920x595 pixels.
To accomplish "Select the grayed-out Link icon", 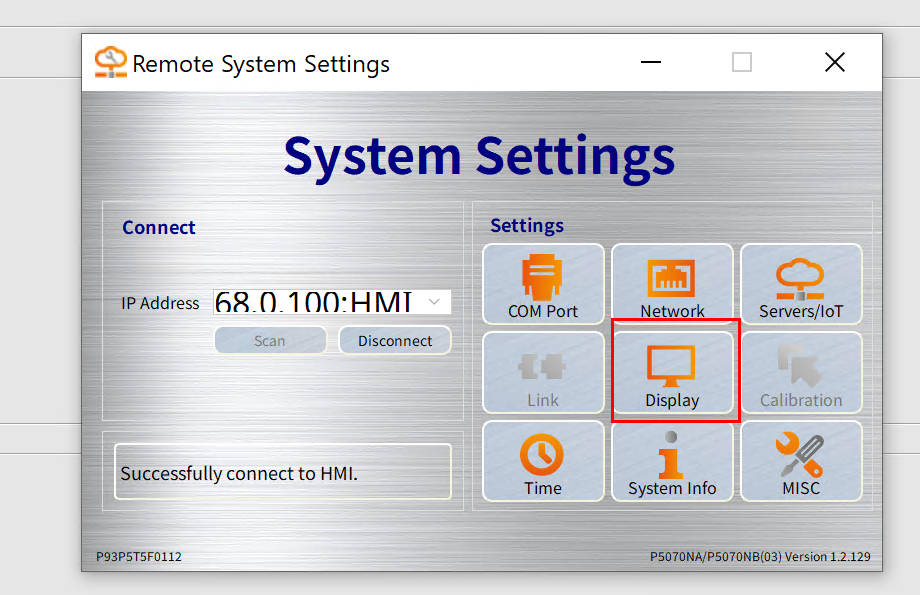I will coord(543,372).
